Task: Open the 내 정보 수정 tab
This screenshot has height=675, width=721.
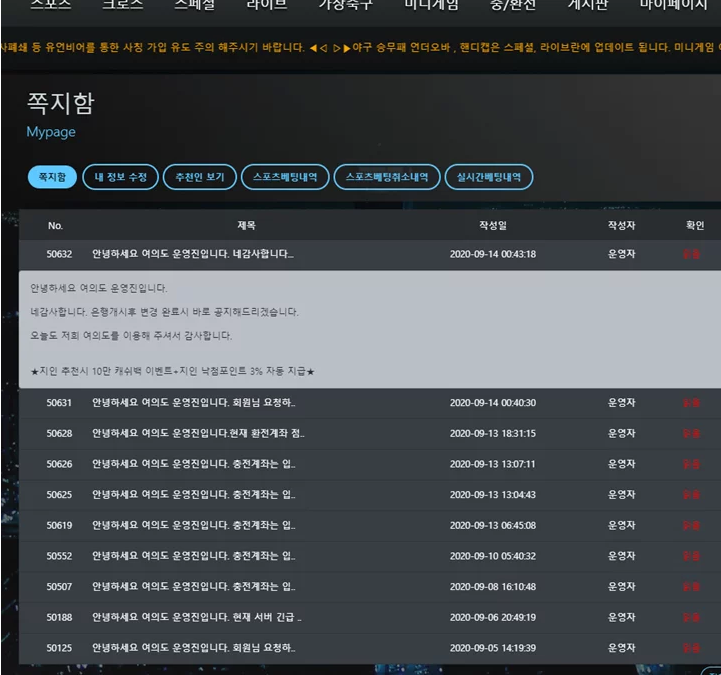Action: [x=120, y=177]
